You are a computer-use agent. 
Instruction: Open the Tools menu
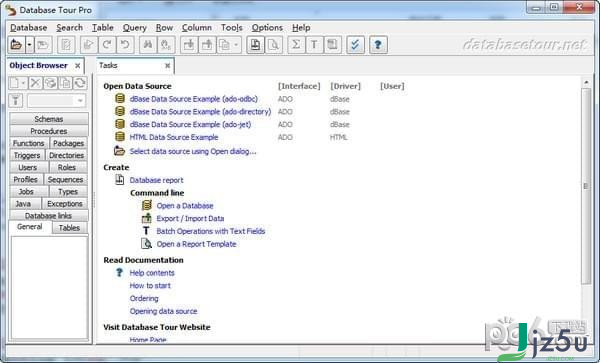click(232, 28)
